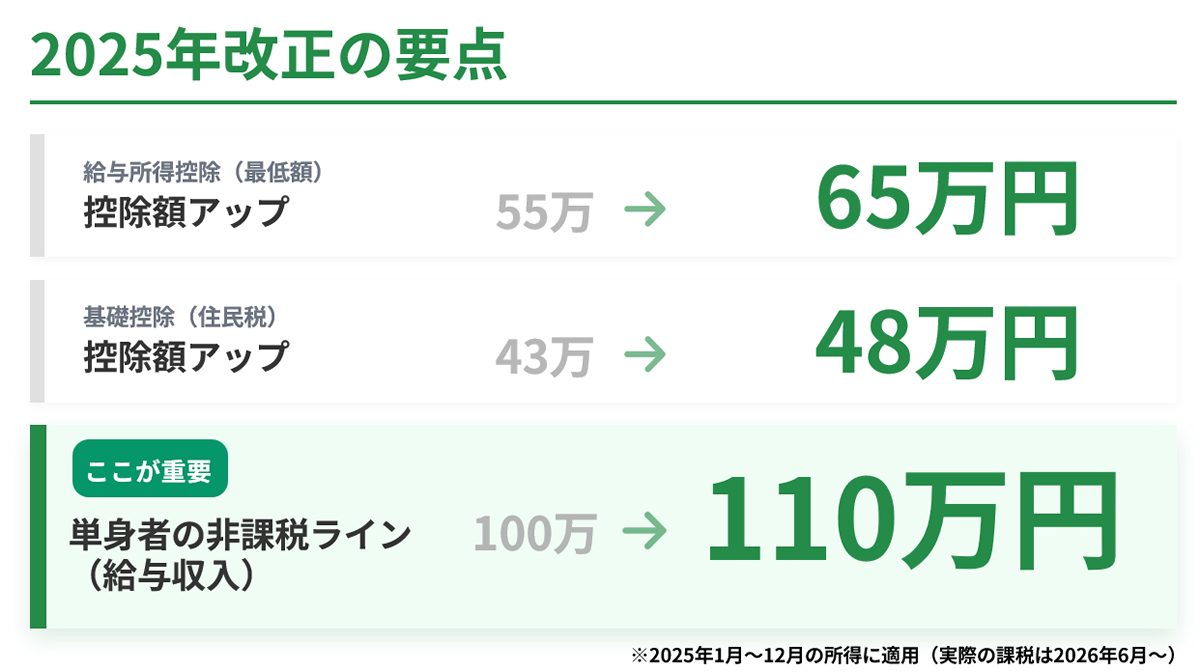Select the 基礎控除（住民税） label
The width and height of the screenshot is (1200, 672).
point(180,316)
